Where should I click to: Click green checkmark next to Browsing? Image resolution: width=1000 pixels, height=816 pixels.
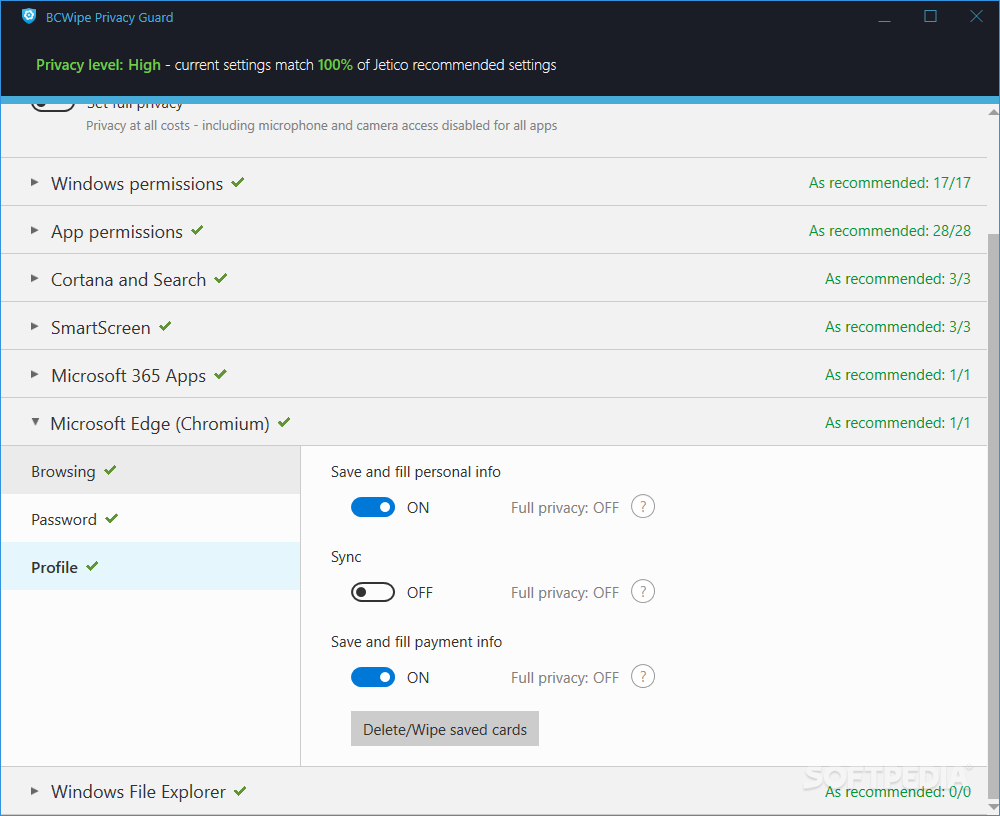pyautogui.click(x=110, y=470)
